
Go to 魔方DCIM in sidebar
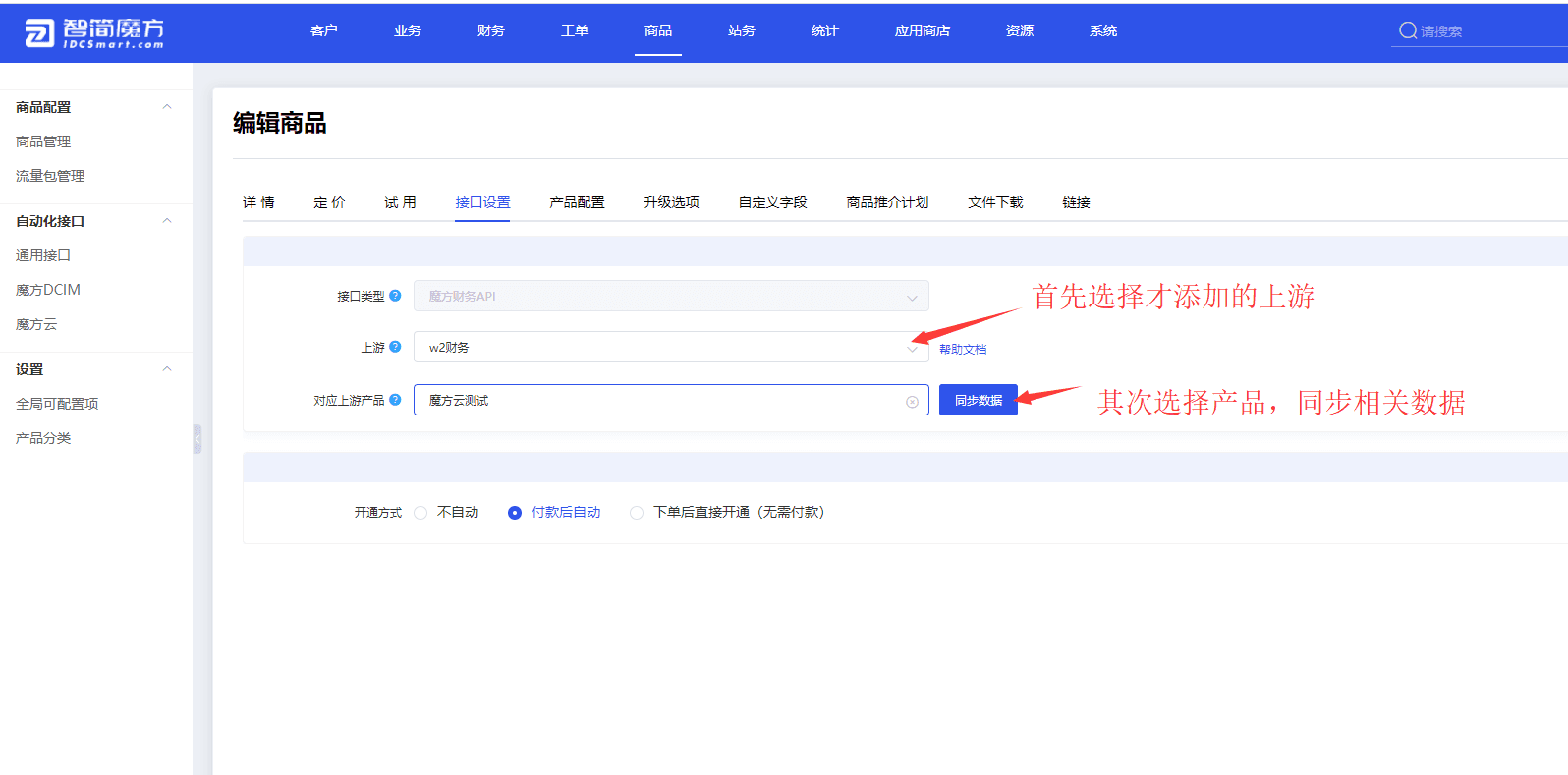point(48,290)
